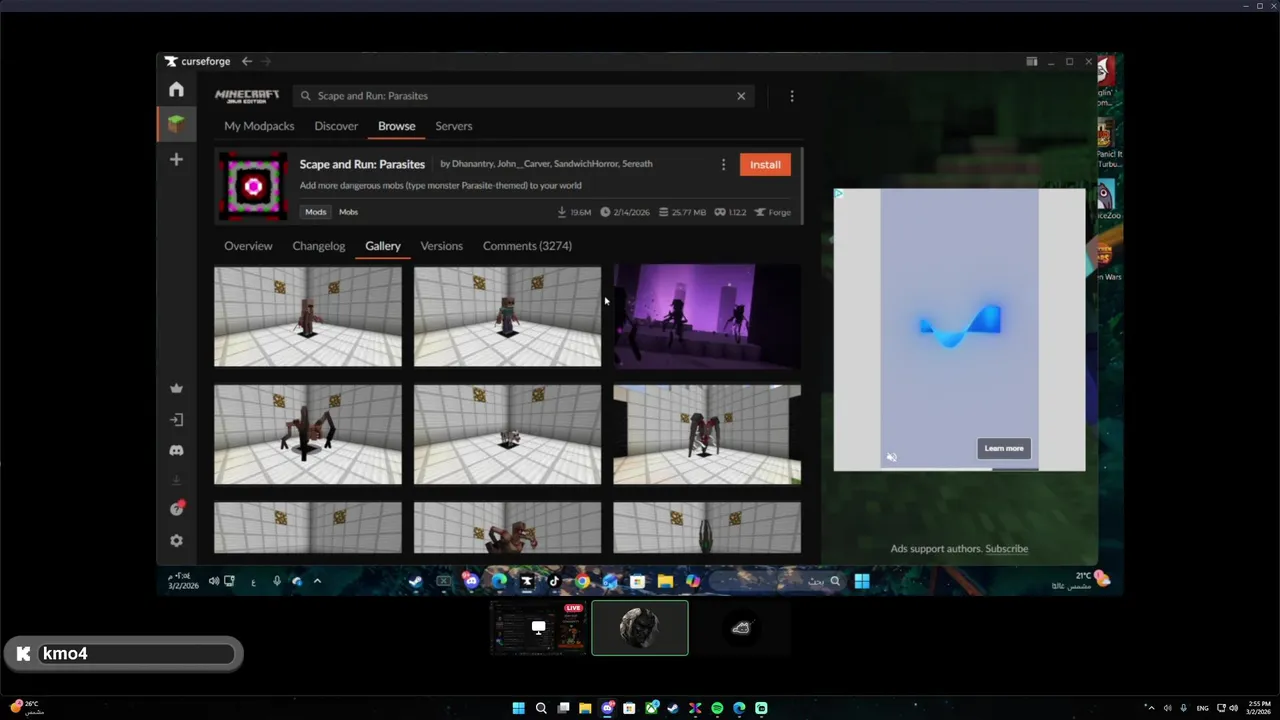The width and height of the screenshot is (1280, 720).
Task: Open the three-dot menu next to Install
Action: [x=723, y=164]
